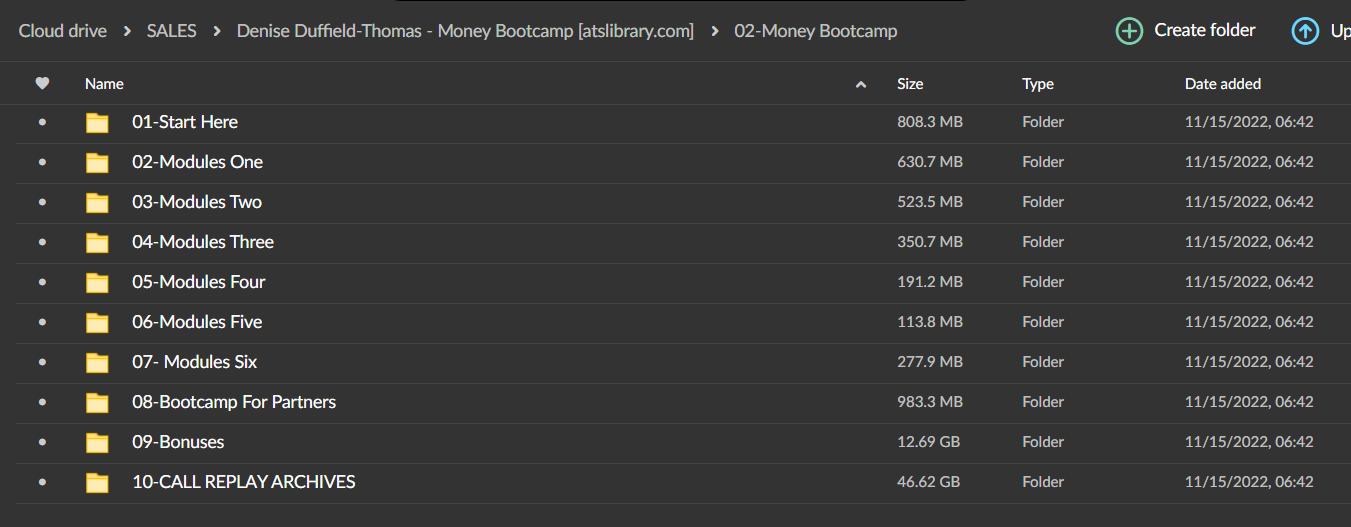Screen dimensions: 1351x527
Task: Toggle favorite dot for 01-Start Here
Action: pyautogui.click(x=42, y=122)
